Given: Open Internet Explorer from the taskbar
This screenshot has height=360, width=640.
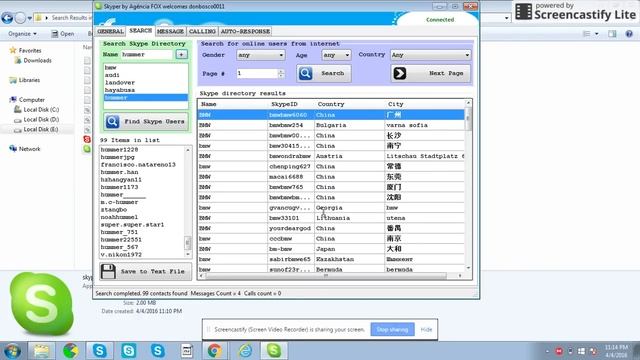Looking at the screenshot, I should coord(245,351).
